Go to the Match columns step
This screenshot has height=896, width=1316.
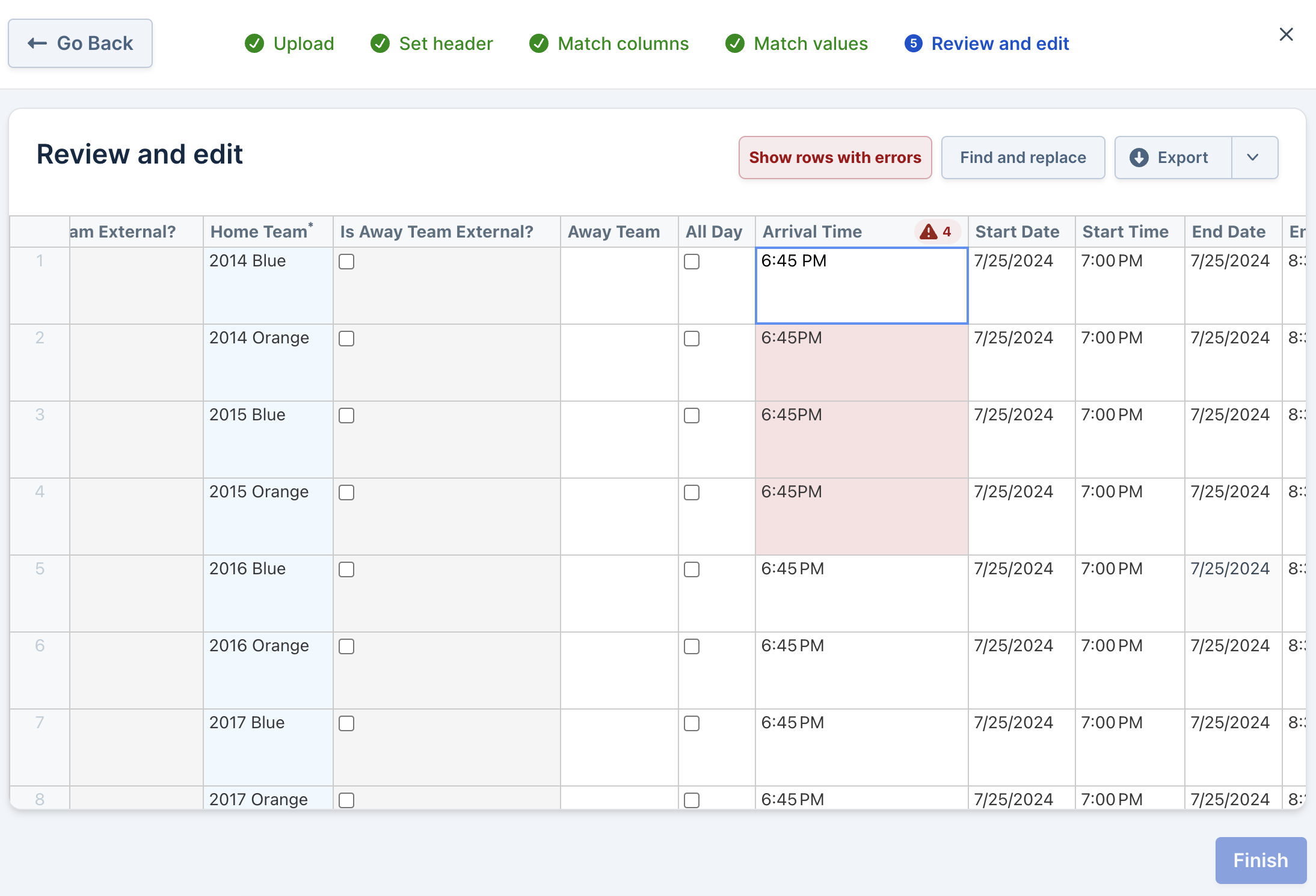[x=609, y=43]
